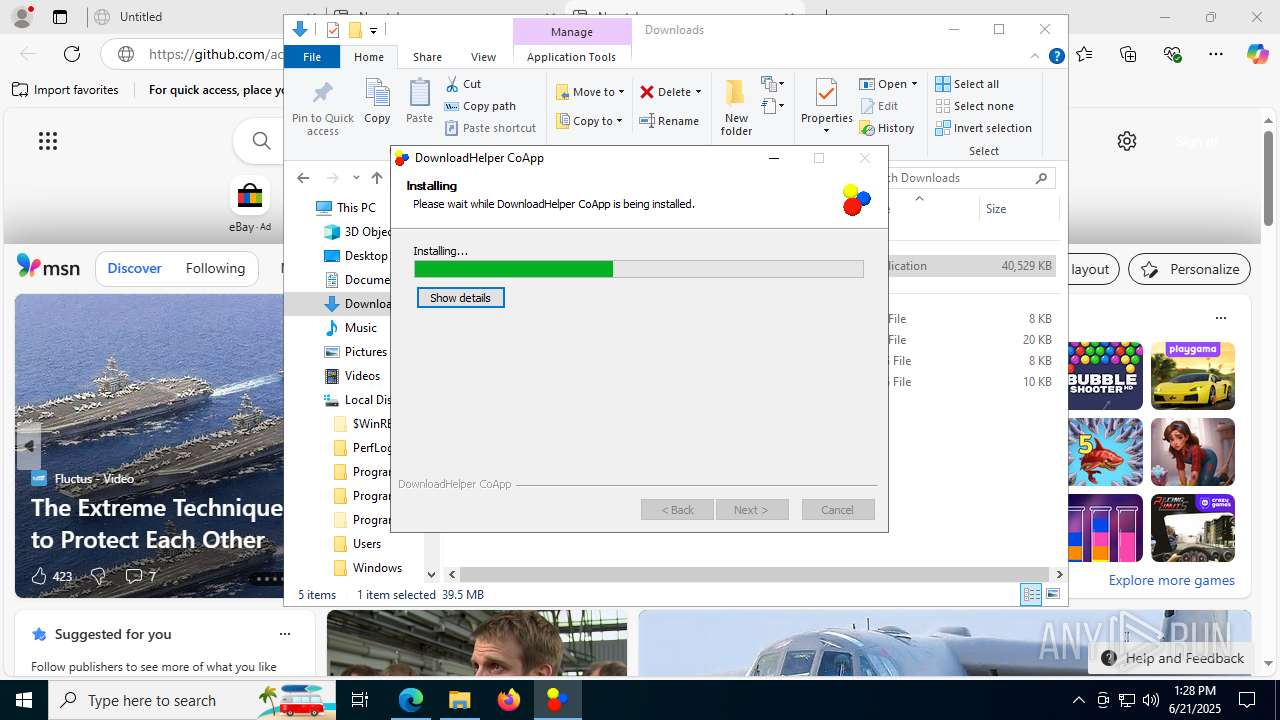
Task: Click Edge Copilot icon
Action: click(x=1257, y=54)
